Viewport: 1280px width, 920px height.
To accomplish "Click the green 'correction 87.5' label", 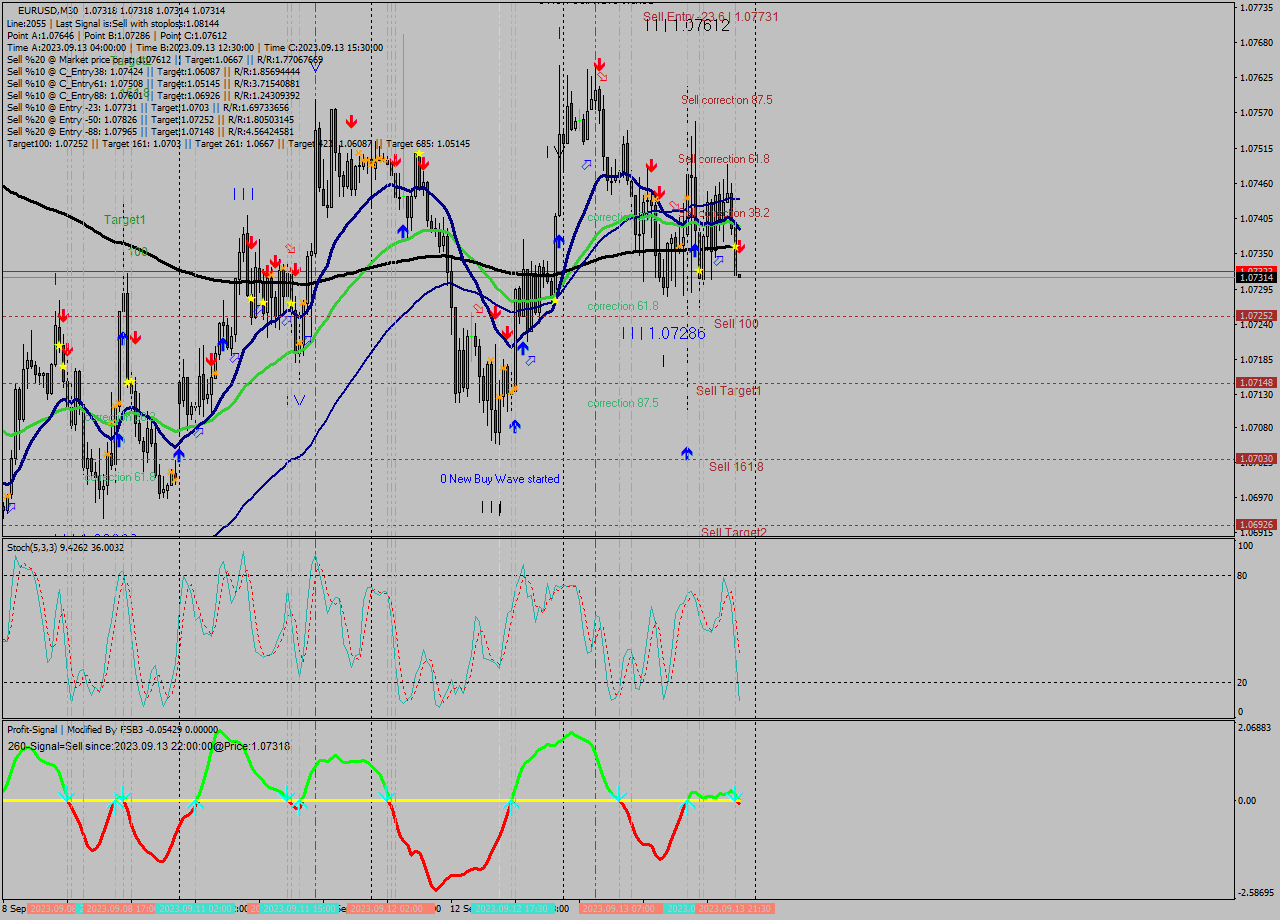I will pyautogui.click(x=623, y=403).
